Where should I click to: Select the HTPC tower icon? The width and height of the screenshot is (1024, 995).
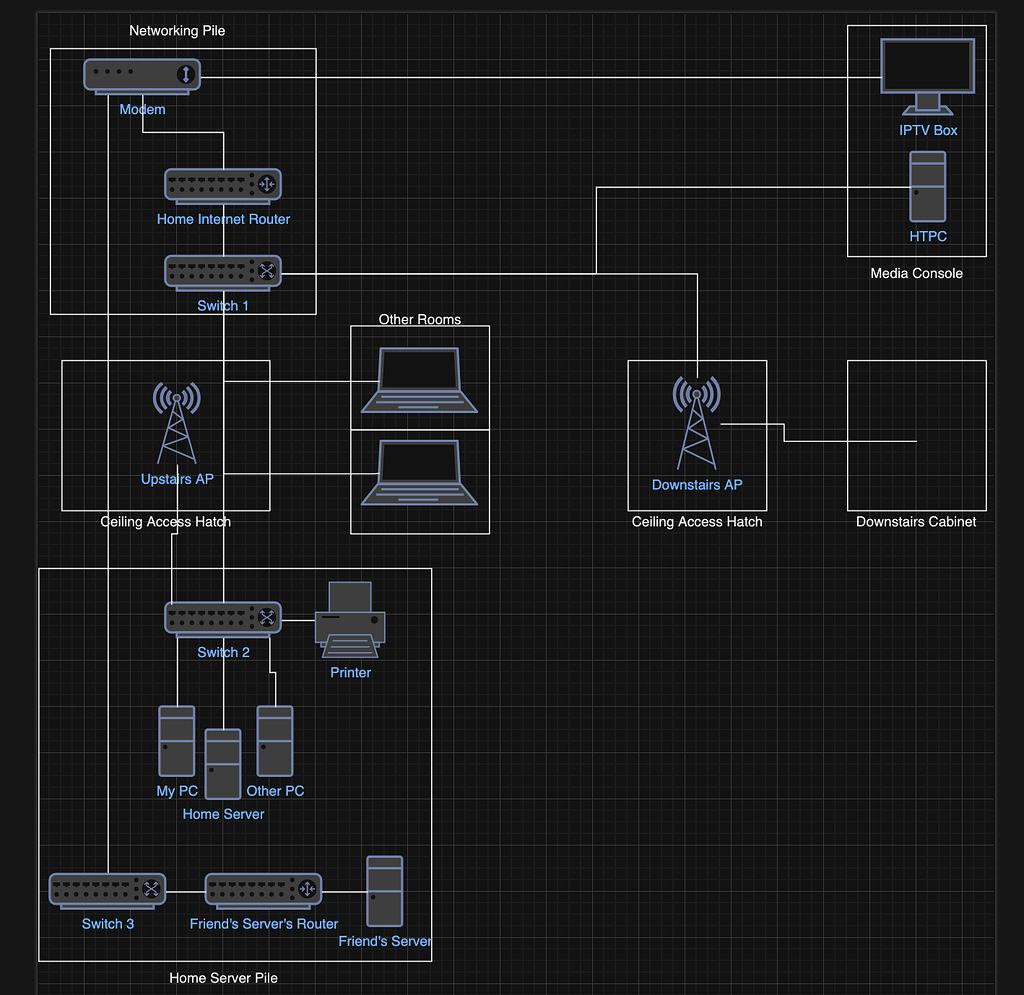[x=927, y=187]
